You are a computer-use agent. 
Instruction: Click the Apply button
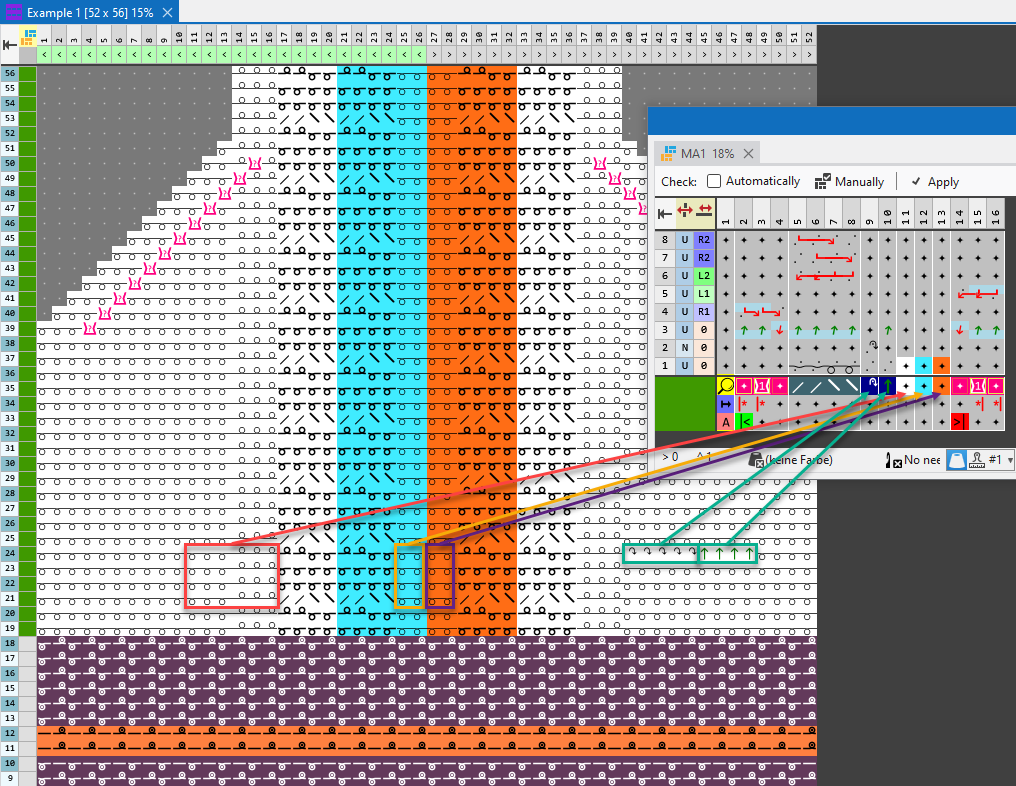click(x=934, y=181)
